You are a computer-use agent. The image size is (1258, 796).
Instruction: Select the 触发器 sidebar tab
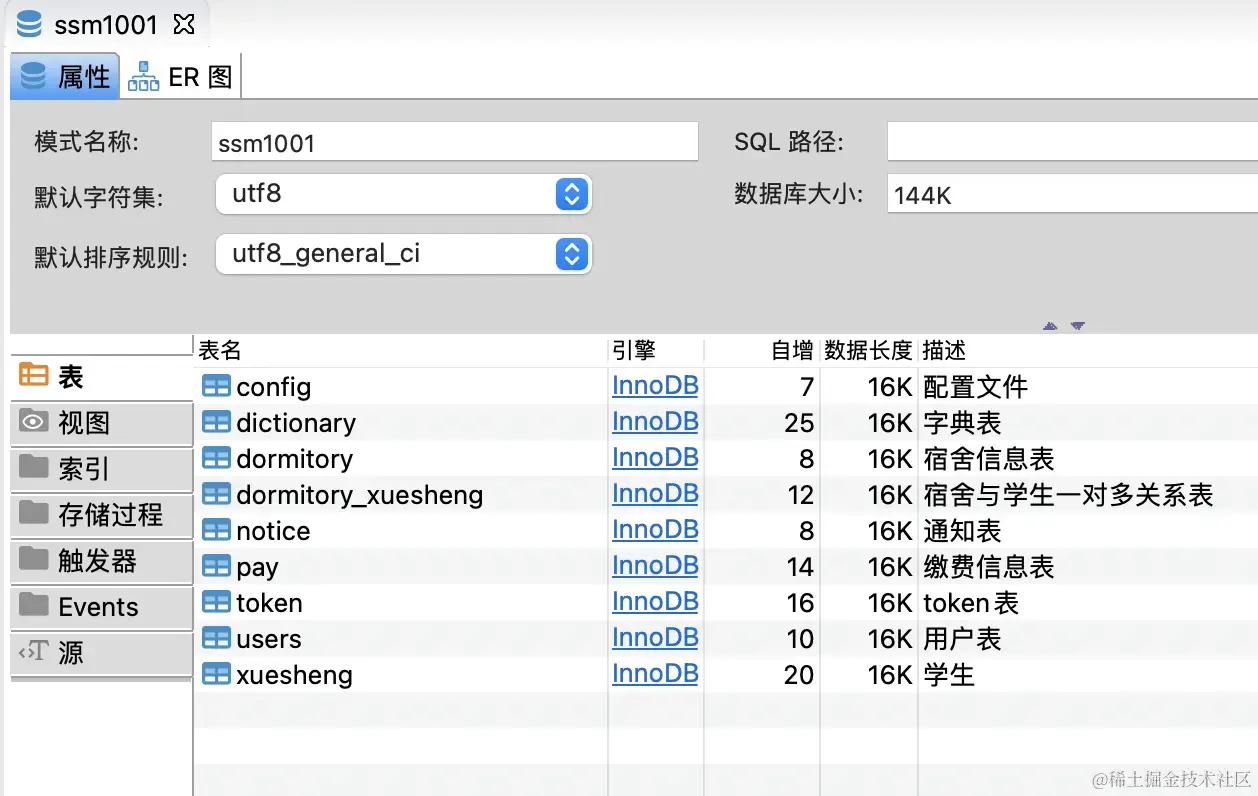click(x=101, y=561)
